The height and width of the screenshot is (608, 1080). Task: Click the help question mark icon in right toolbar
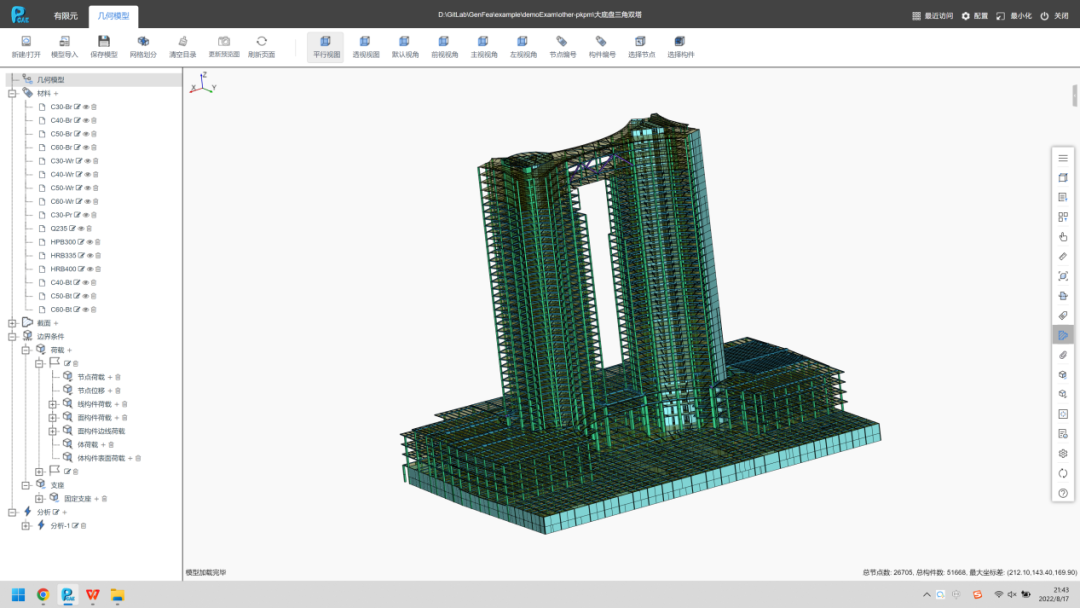point(1063,492)
